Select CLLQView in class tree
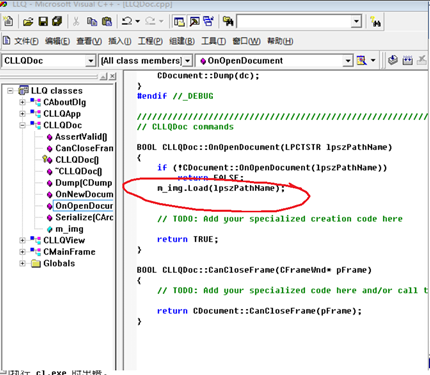Image resolution: width=430 pixels, height=375 pixels. [64, 240]
